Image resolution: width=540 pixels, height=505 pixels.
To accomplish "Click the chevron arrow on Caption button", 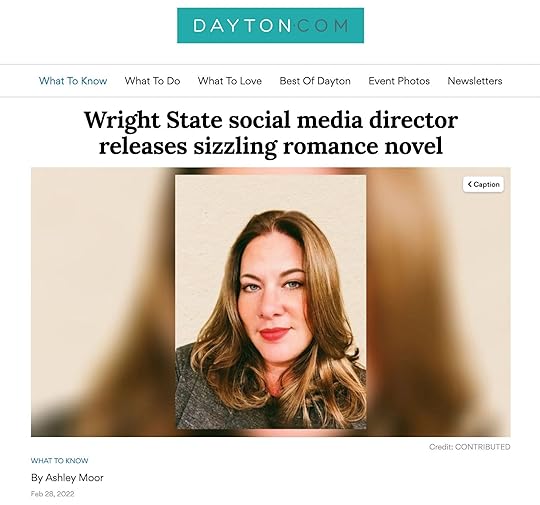I will pyautogui.click(x=469, y=184).
